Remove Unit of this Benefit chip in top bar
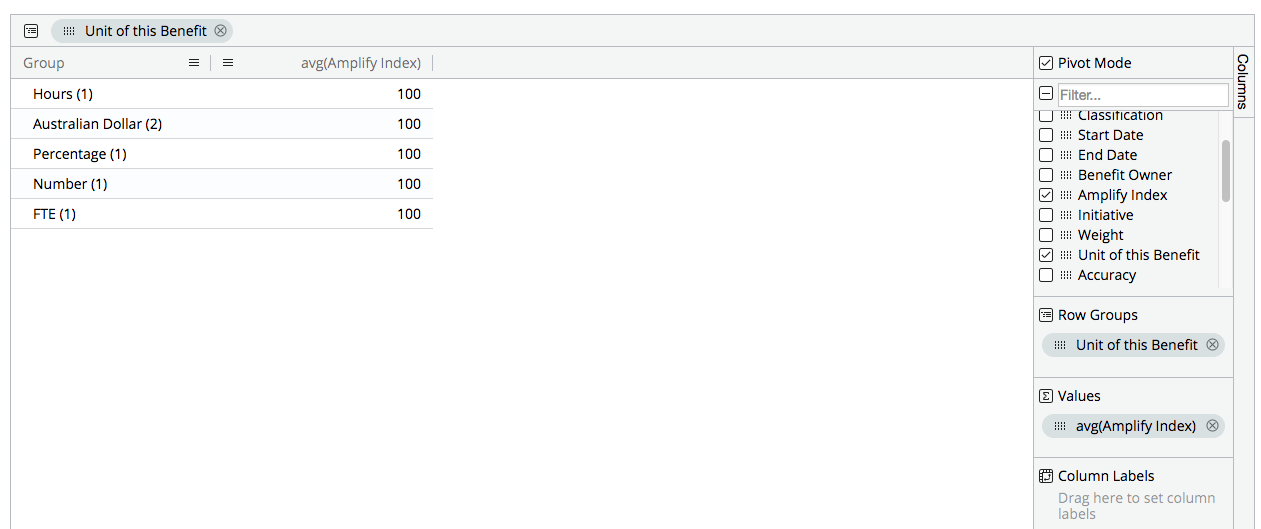The image size is (1261, 529). click(221, 31)
